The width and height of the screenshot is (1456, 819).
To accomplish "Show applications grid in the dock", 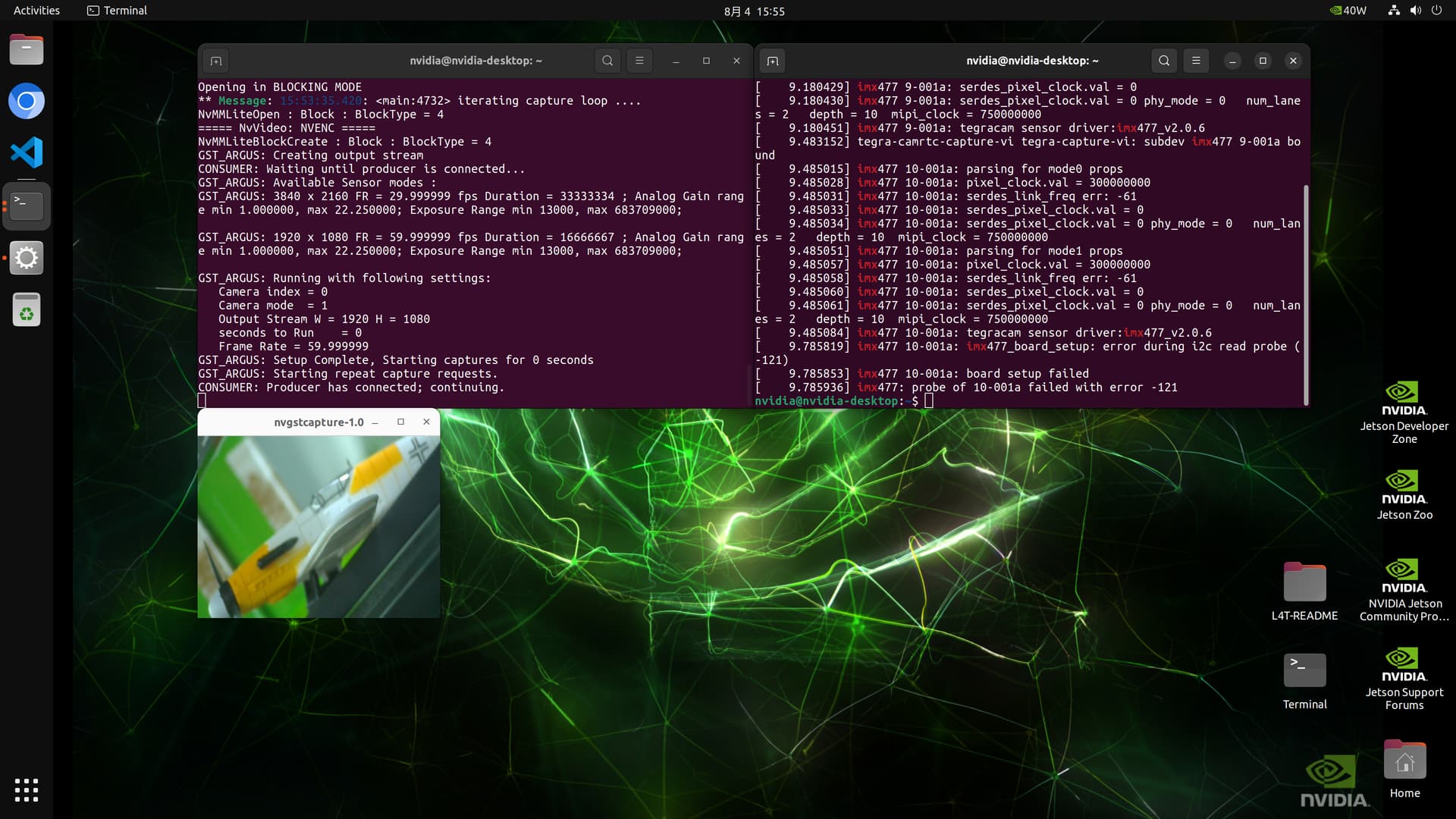I will (x=27, y=790).
